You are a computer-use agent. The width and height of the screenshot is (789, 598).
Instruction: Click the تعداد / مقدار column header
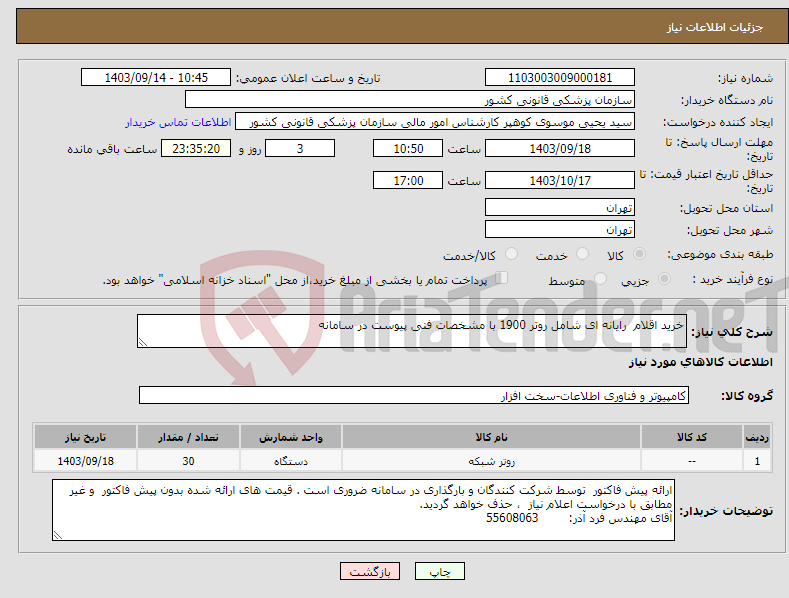pos(188,437)
